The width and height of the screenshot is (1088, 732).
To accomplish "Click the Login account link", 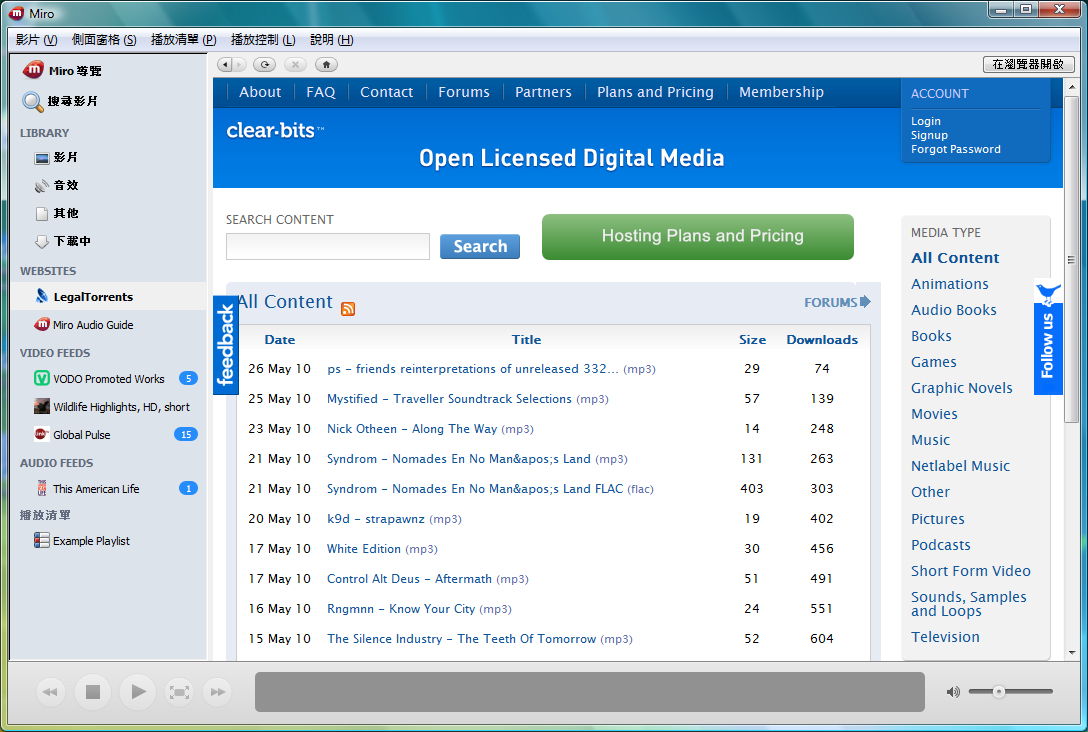I will [x=926, y=121].
